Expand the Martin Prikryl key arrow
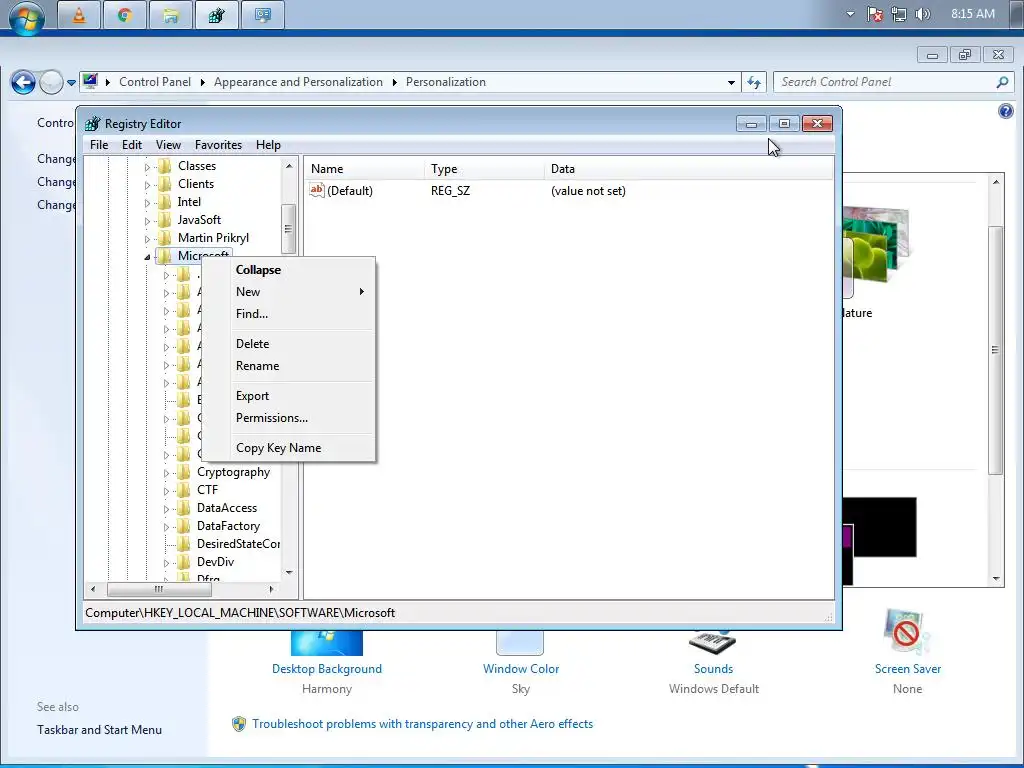This screenshot has width=1024, height=768. pos(147,239)
